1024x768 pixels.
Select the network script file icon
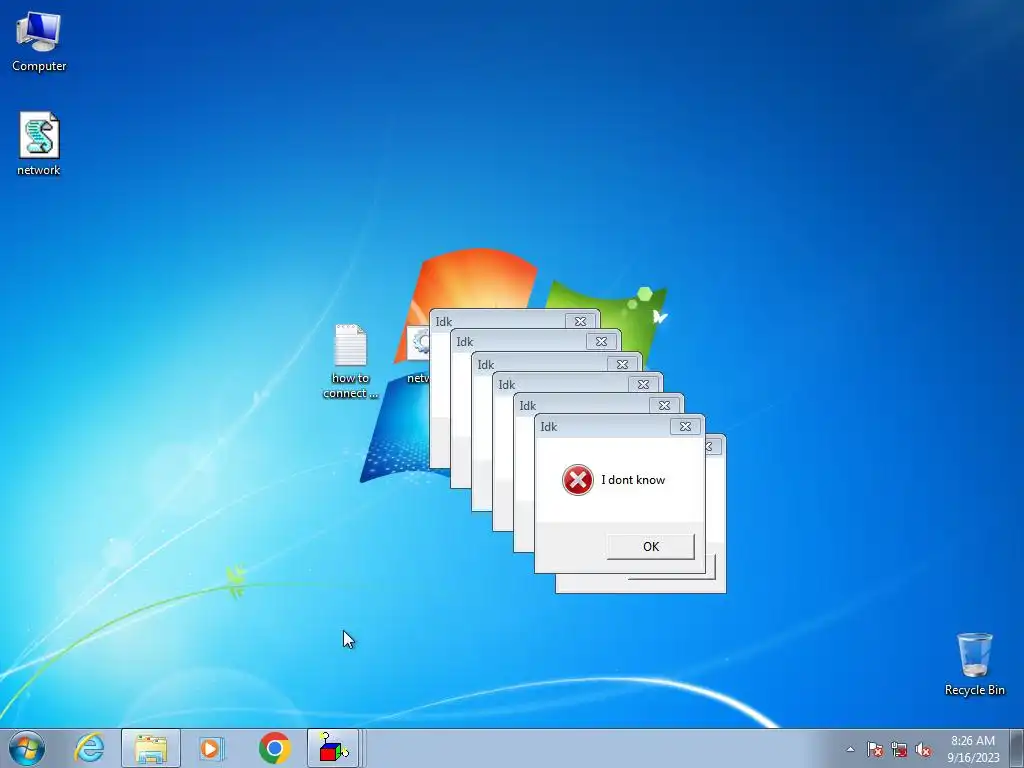pos(39,144)
